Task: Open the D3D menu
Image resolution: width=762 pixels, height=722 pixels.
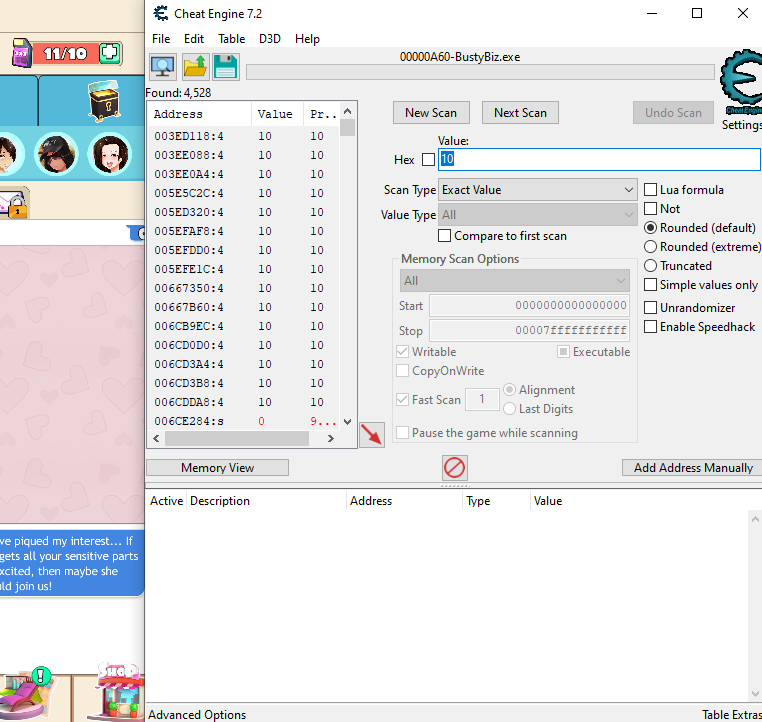Action: click(x=270, y=39)
